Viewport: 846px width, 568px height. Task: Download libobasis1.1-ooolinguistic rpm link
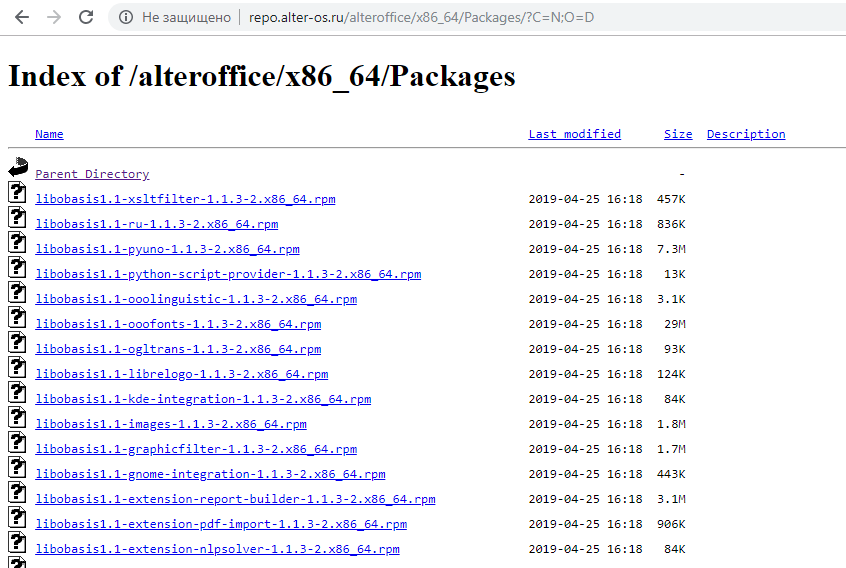click(196, 299)
